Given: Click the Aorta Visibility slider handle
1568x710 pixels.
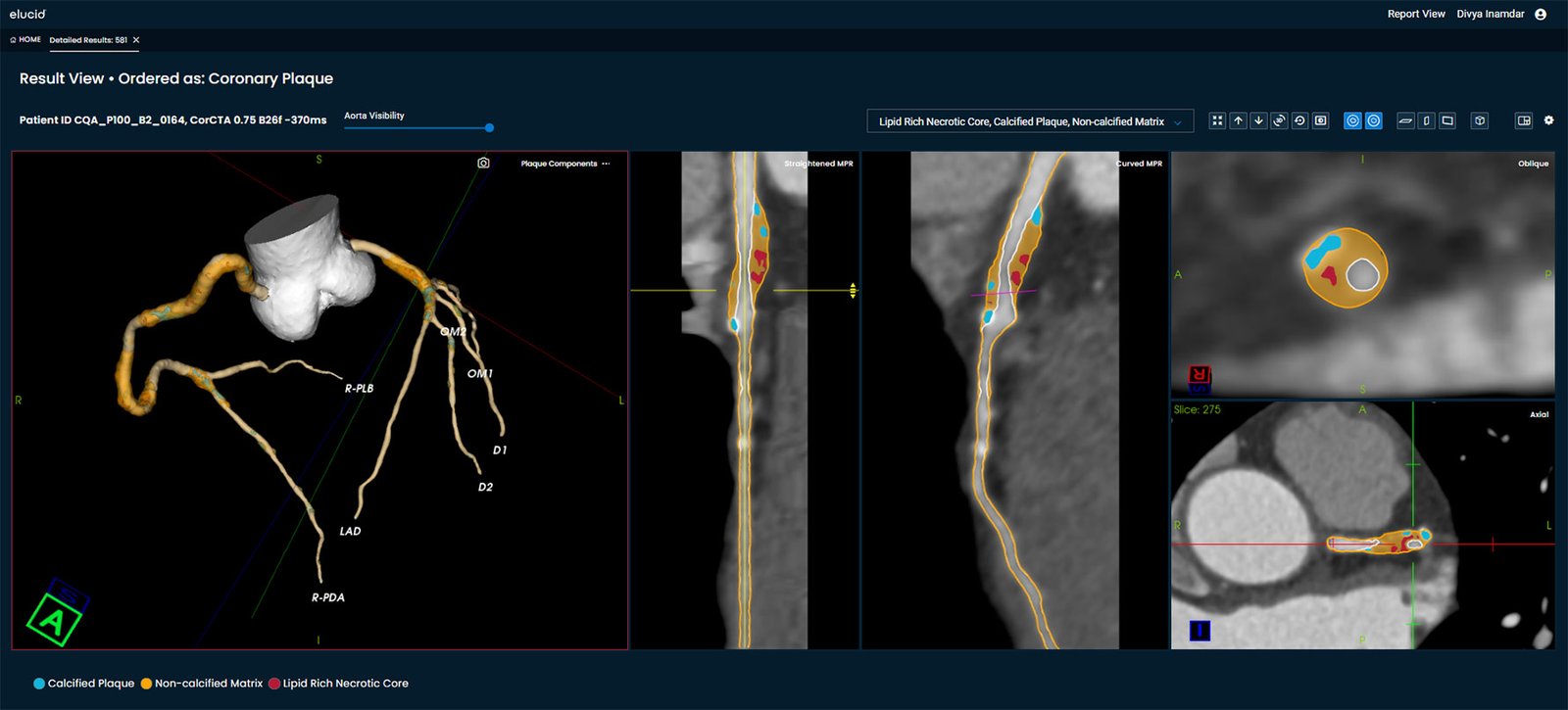Looking at the screenshot, I should pyautogui.click(x=489, y=127).
